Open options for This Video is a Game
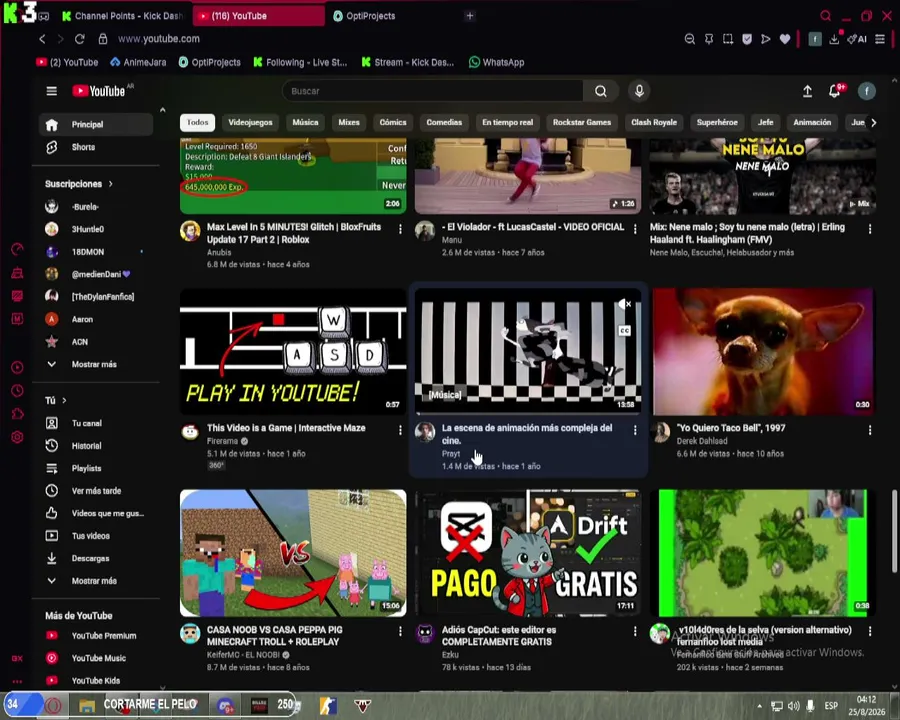 400,430
